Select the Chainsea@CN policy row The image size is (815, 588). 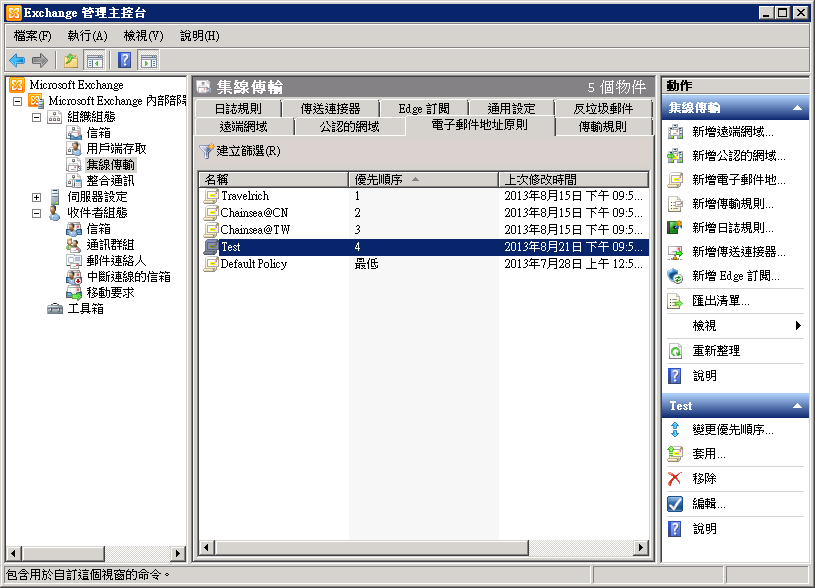click(424, 213)
